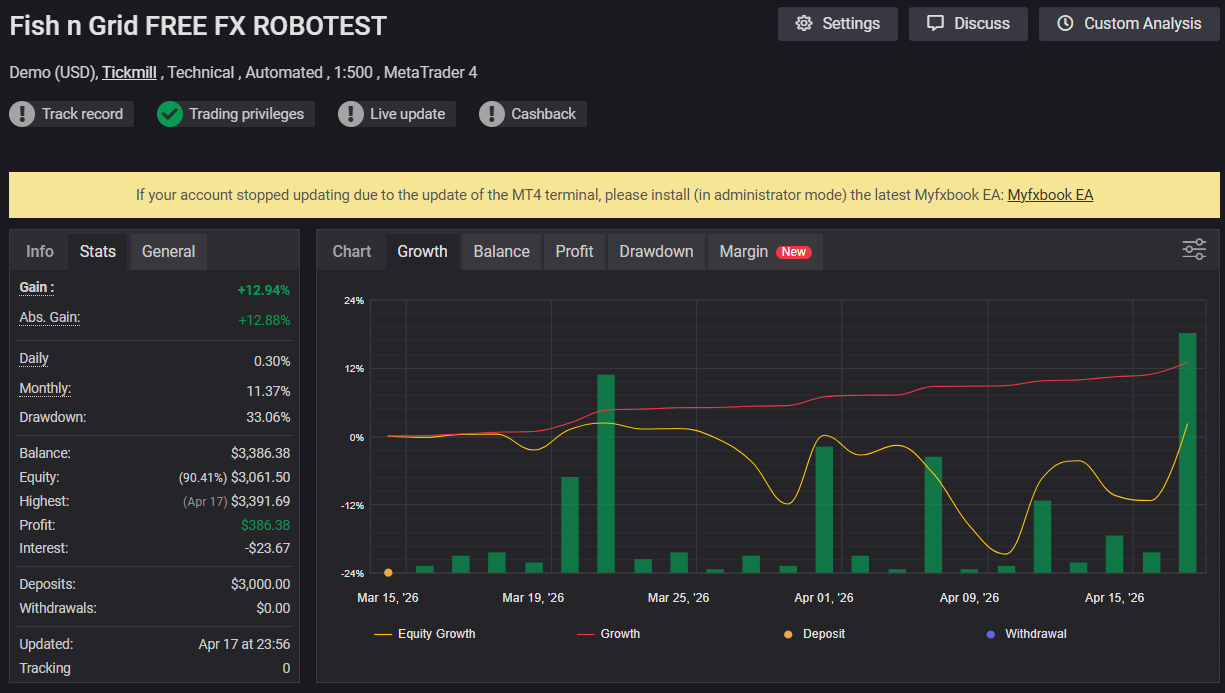Open the Drawdown chart tab

point(656,252)
